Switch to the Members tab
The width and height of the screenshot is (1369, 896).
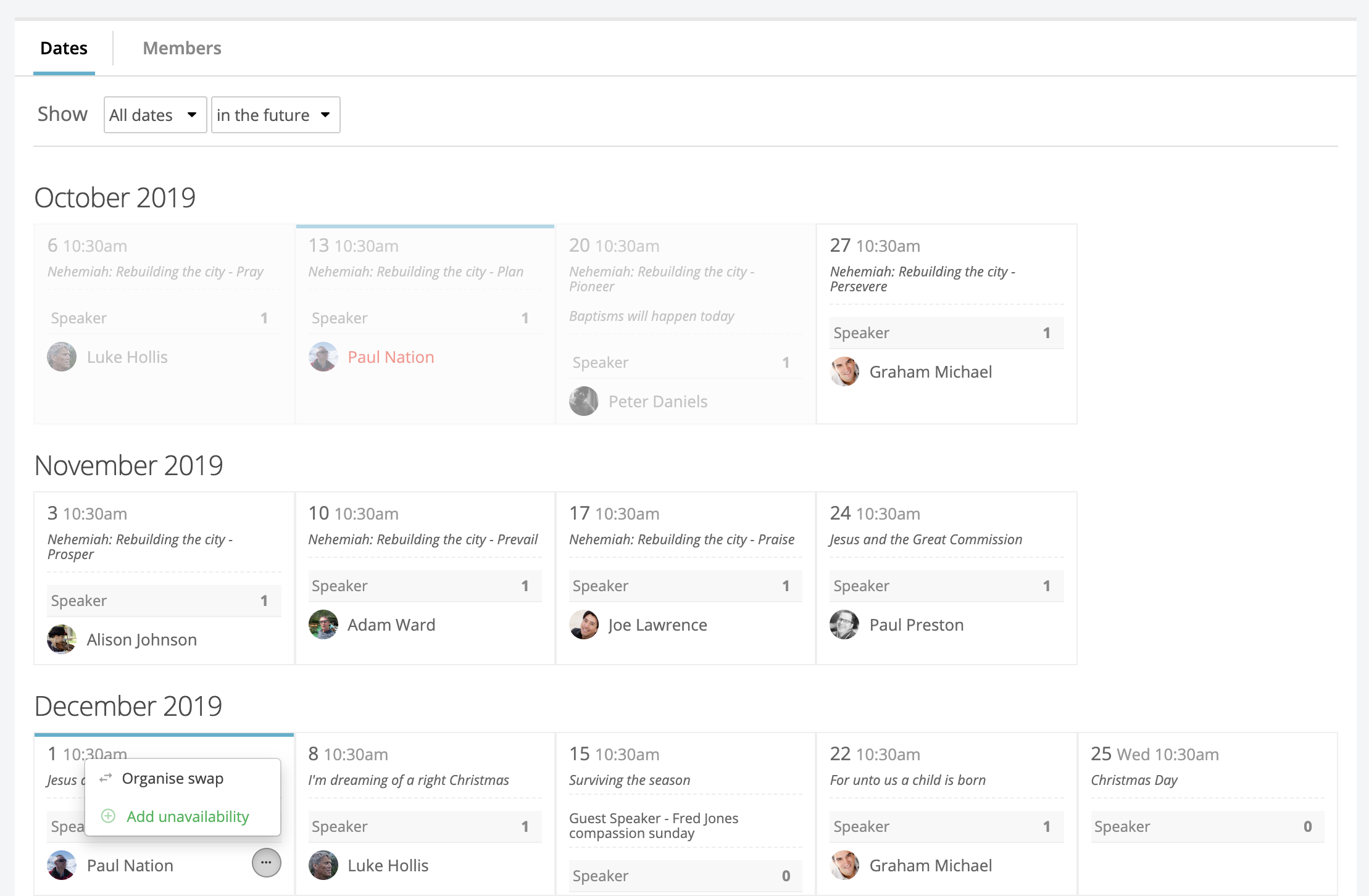click(x=181, y=48)
